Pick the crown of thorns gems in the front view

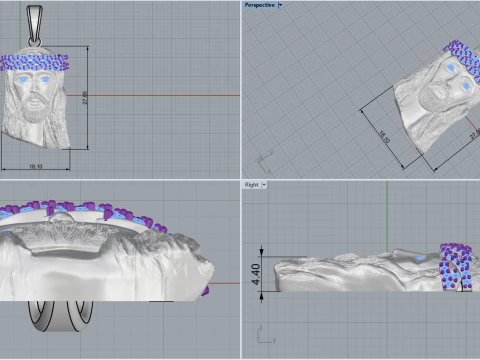tap(34, 62)
